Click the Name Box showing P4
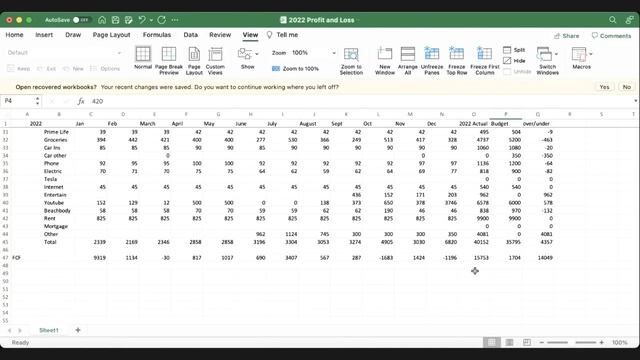 17,101
